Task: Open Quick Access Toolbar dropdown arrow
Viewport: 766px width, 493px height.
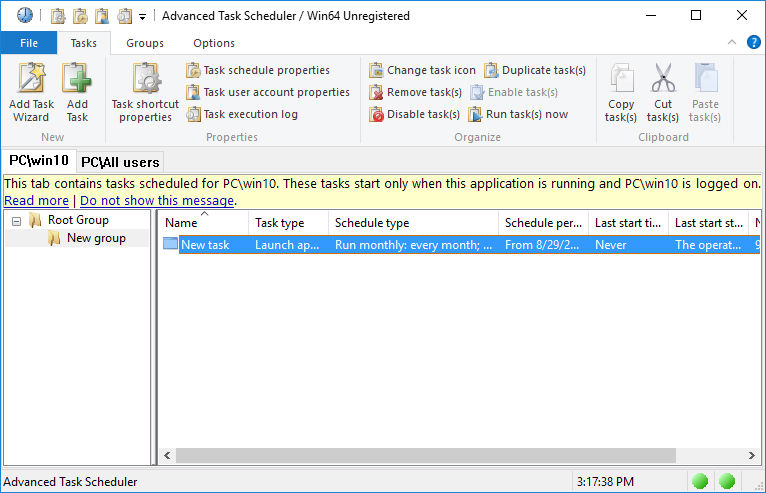Action: click(142, 16)
